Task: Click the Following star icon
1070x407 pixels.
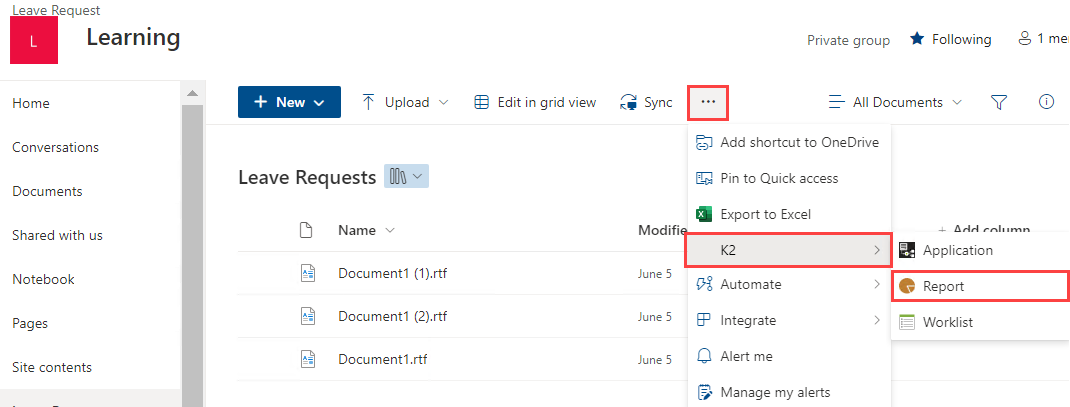Action: tap(917, 39)
